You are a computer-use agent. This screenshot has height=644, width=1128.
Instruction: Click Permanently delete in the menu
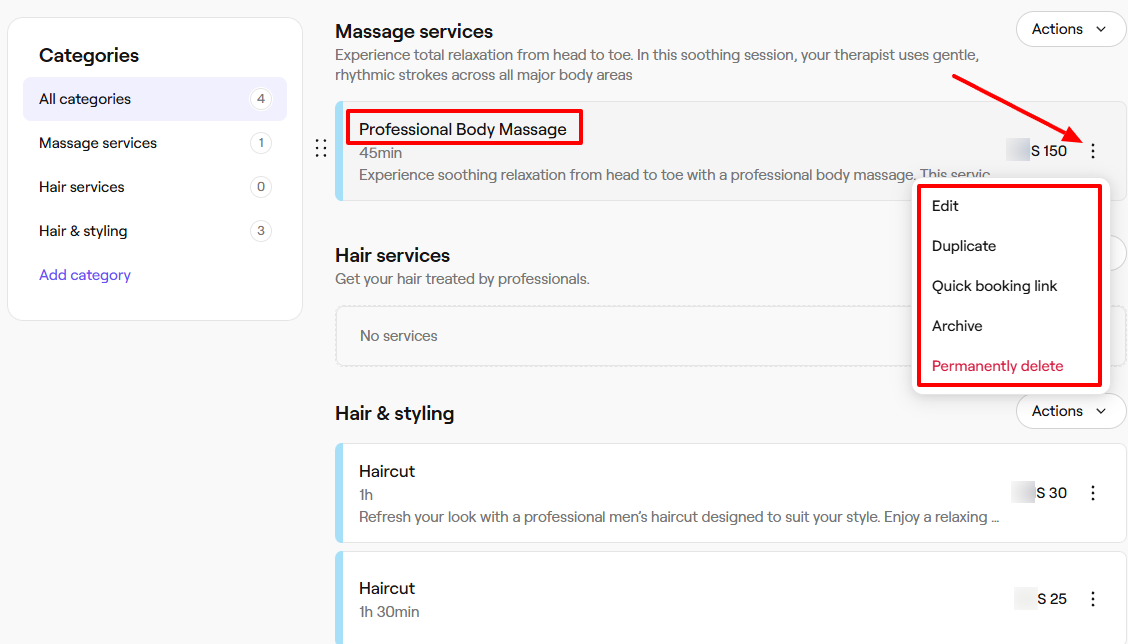(996, 365)
